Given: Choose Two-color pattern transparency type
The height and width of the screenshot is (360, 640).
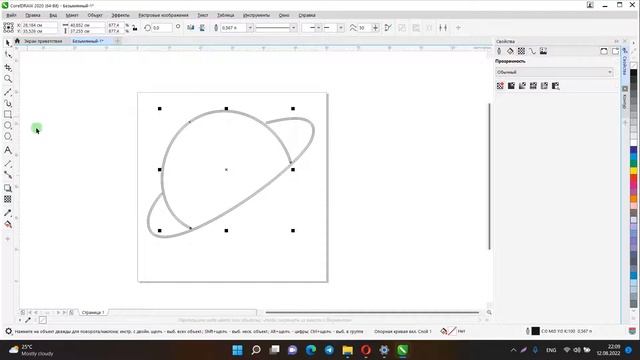Looking at the screenshot, I should point(556,86).
